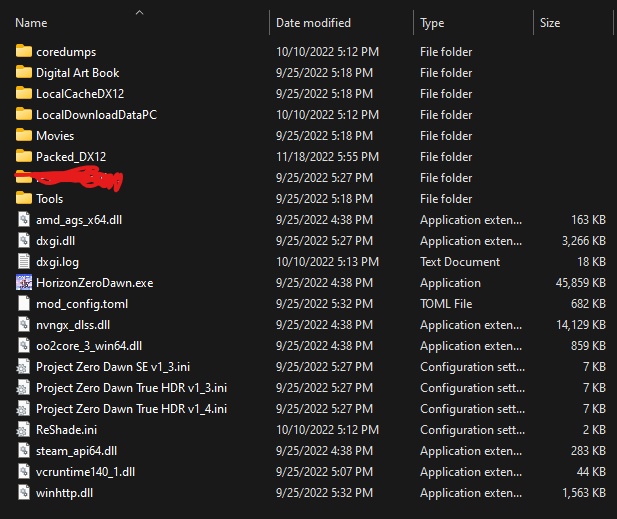Select Project Zero Dawn True HDR v1_4.ini
This screenshot has width=617, height=519.
click(x=131, y=409)
